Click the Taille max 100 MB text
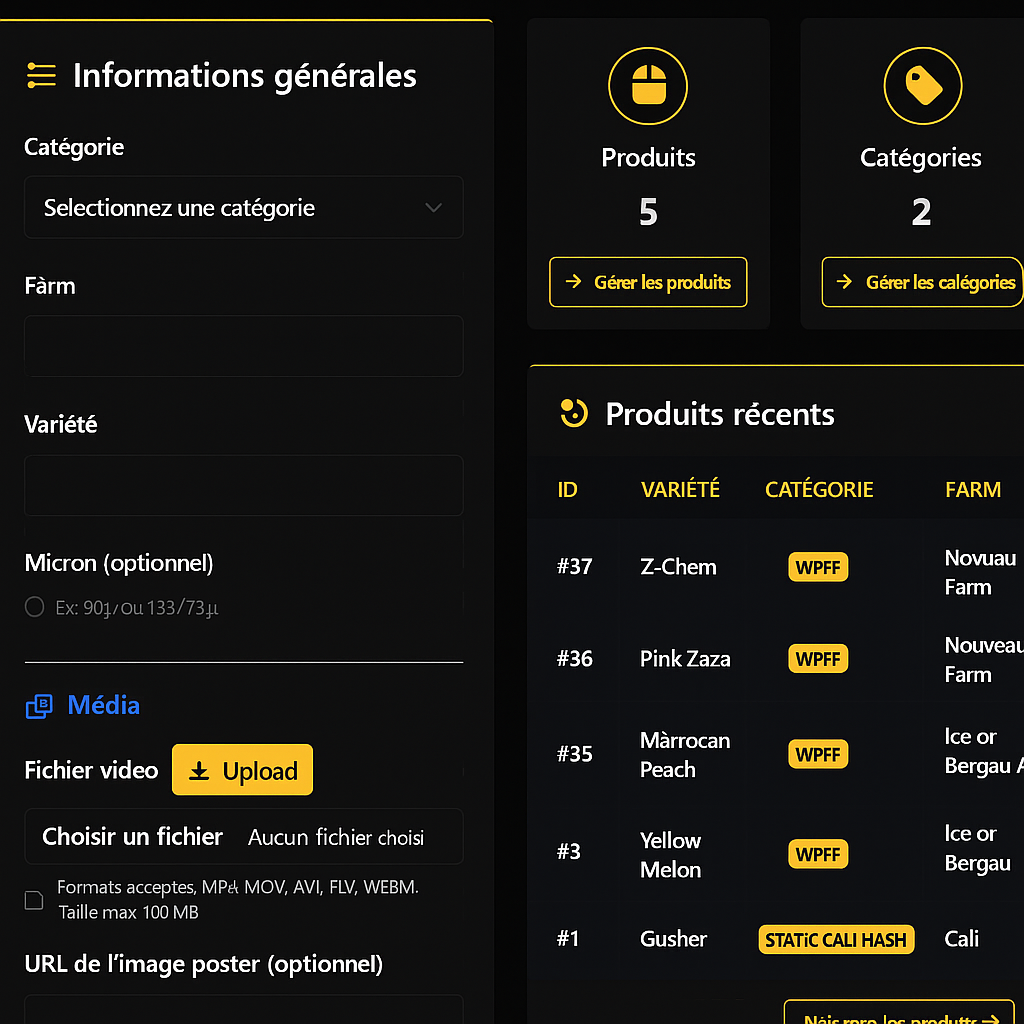Screen dimensions: 1024x1024 pos(129,912)
